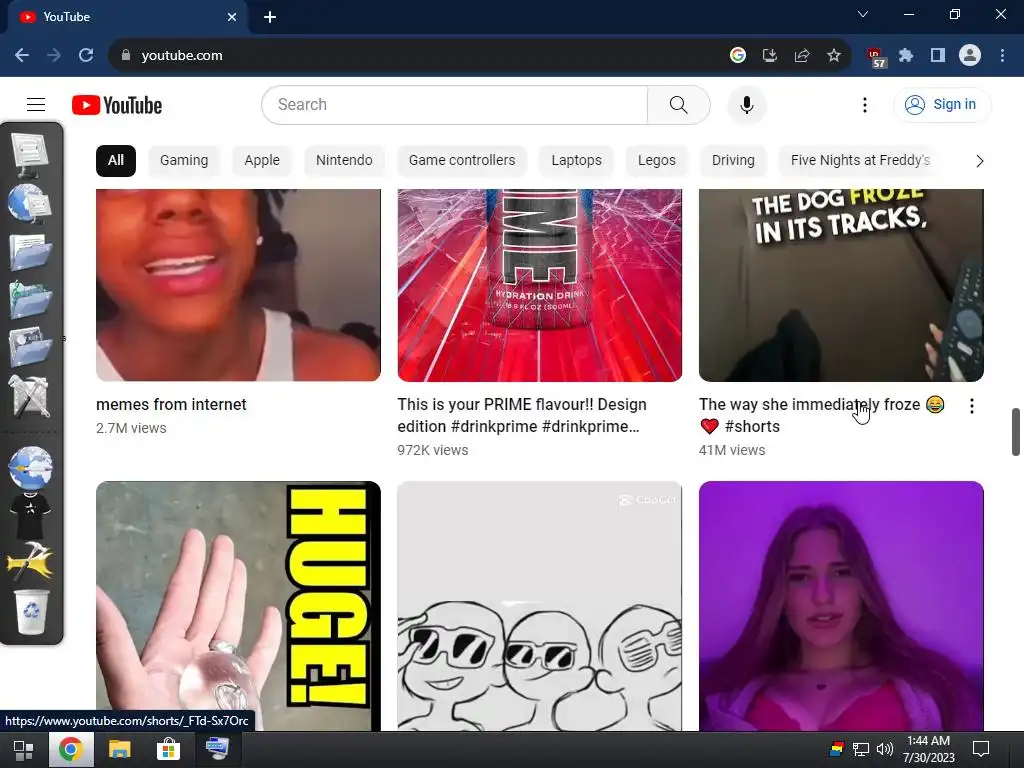
Task: Open new browser tab
Action: [270, 17]
